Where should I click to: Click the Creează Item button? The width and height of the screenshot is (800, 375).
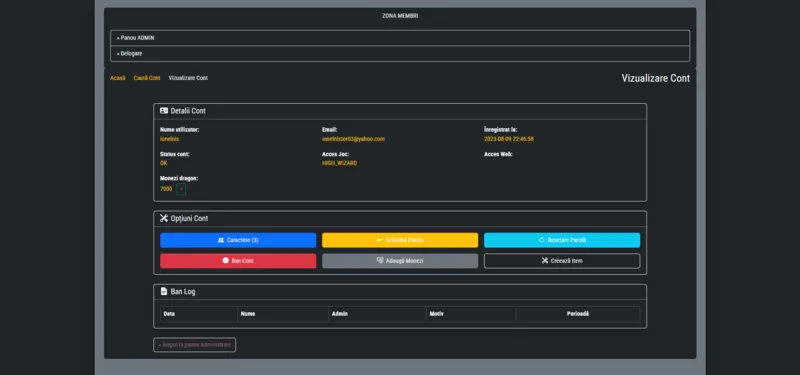pos(562,261)
